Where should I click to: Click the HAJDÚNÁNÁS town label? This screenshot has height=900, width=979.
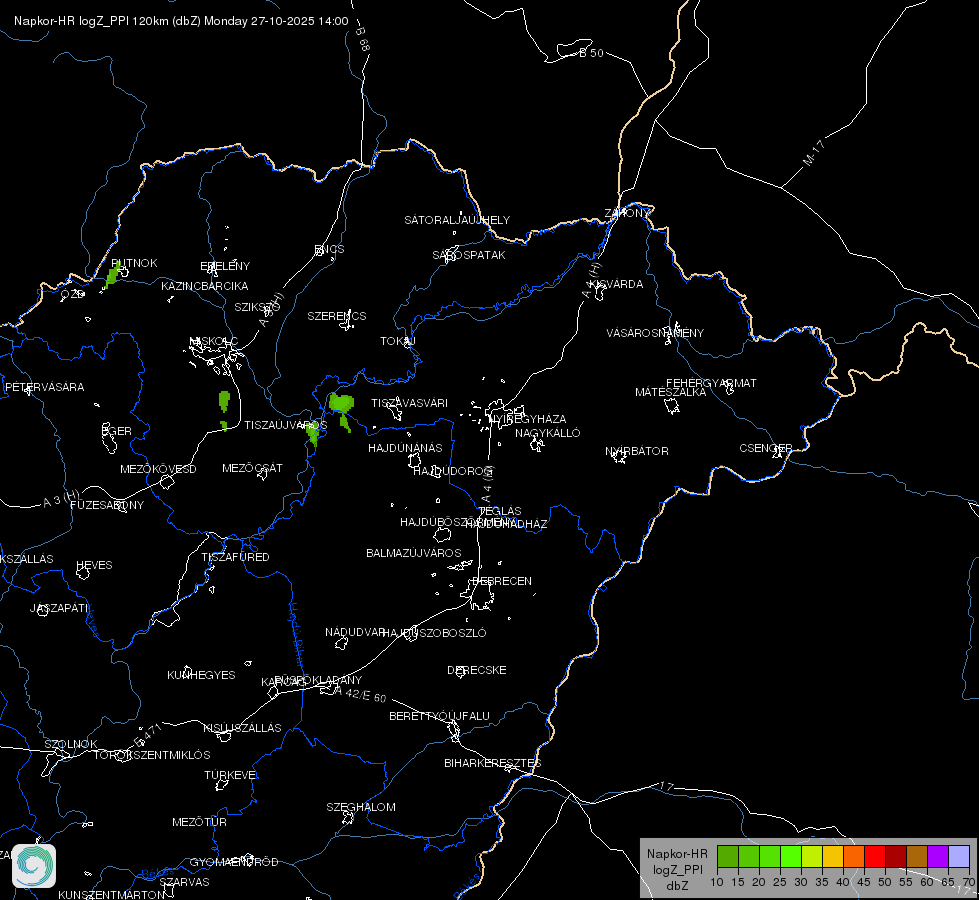pos(405,448)
